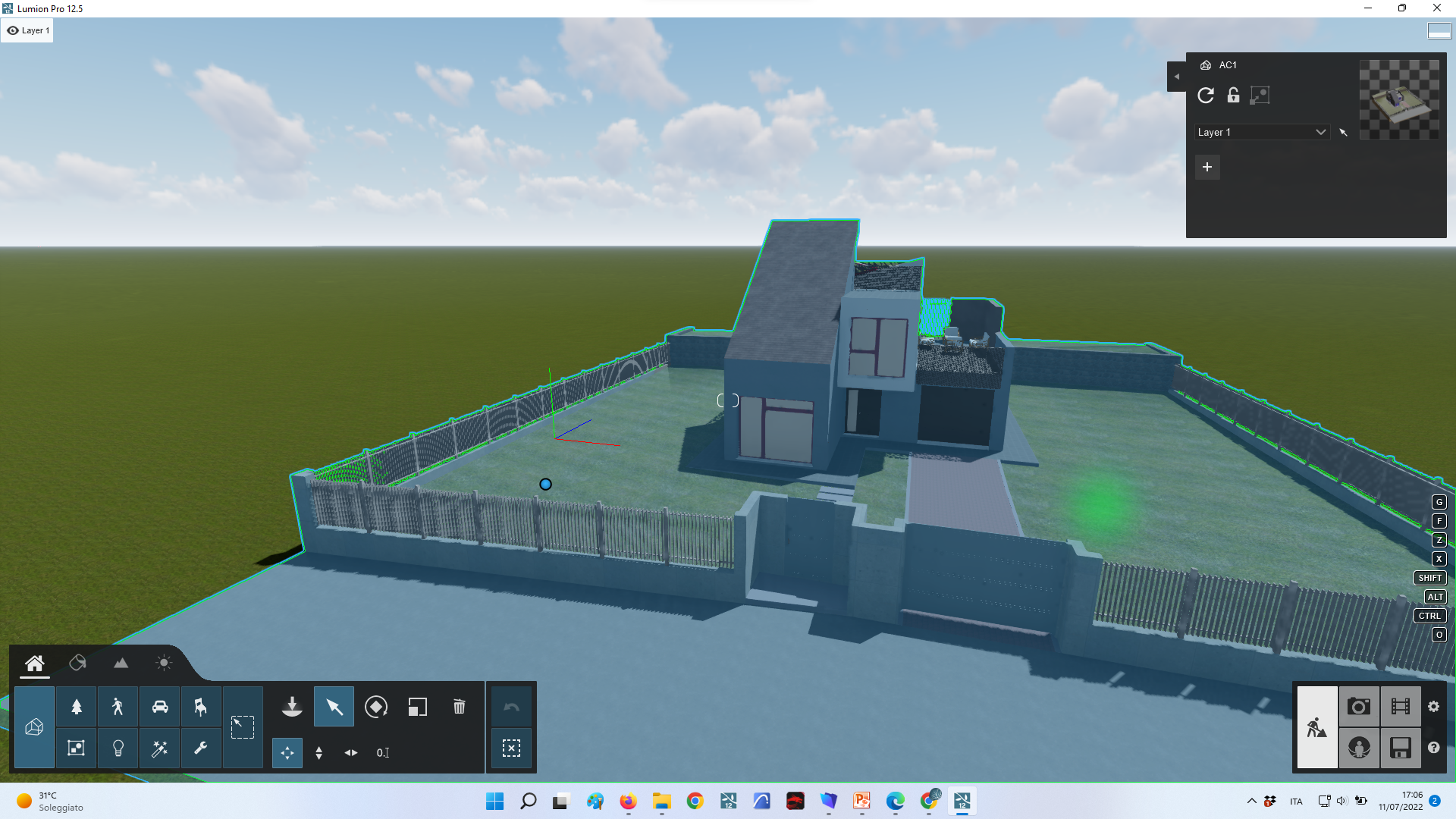1456x819 pixels.
Task: Click the AC1 model preview thumbnail
Action: (x=1399, y=99)
